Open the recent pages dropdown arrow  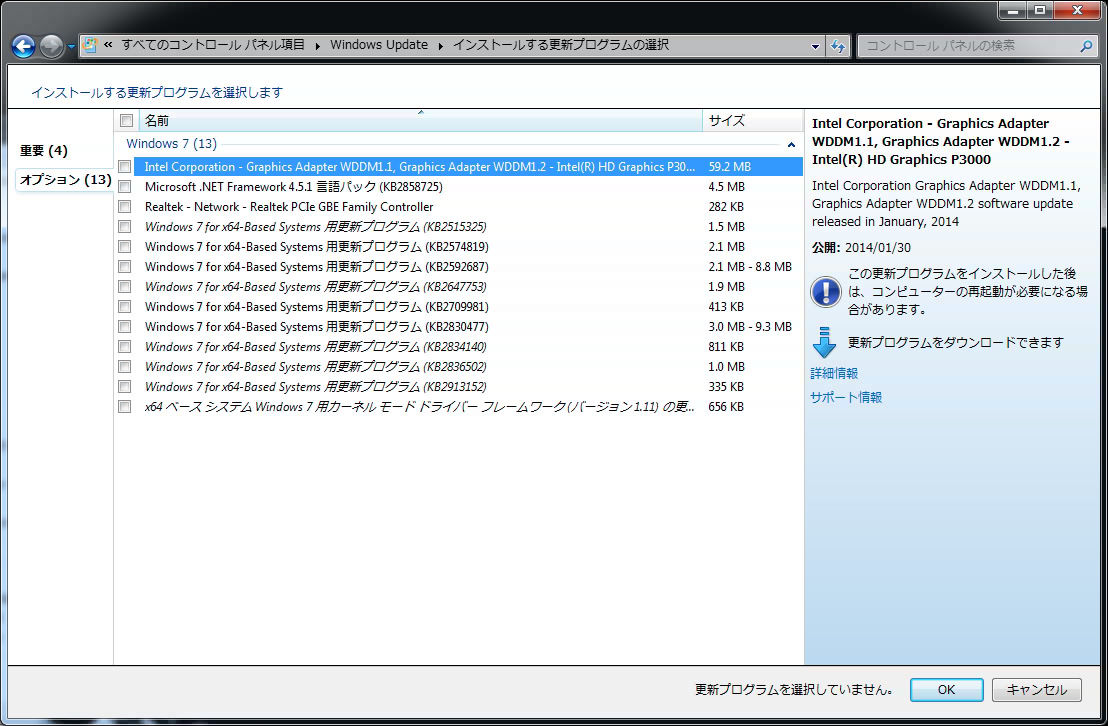click(71, 47)
